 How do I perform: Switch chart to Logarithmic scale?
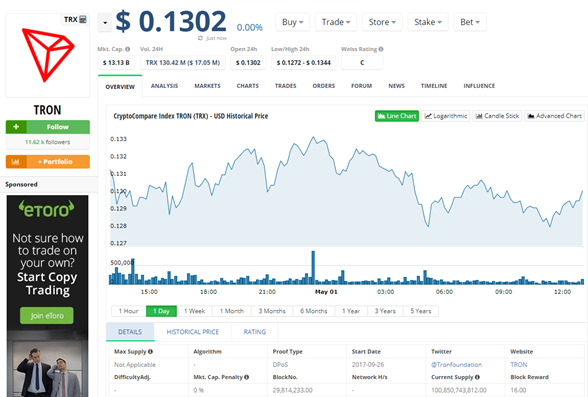446,116
